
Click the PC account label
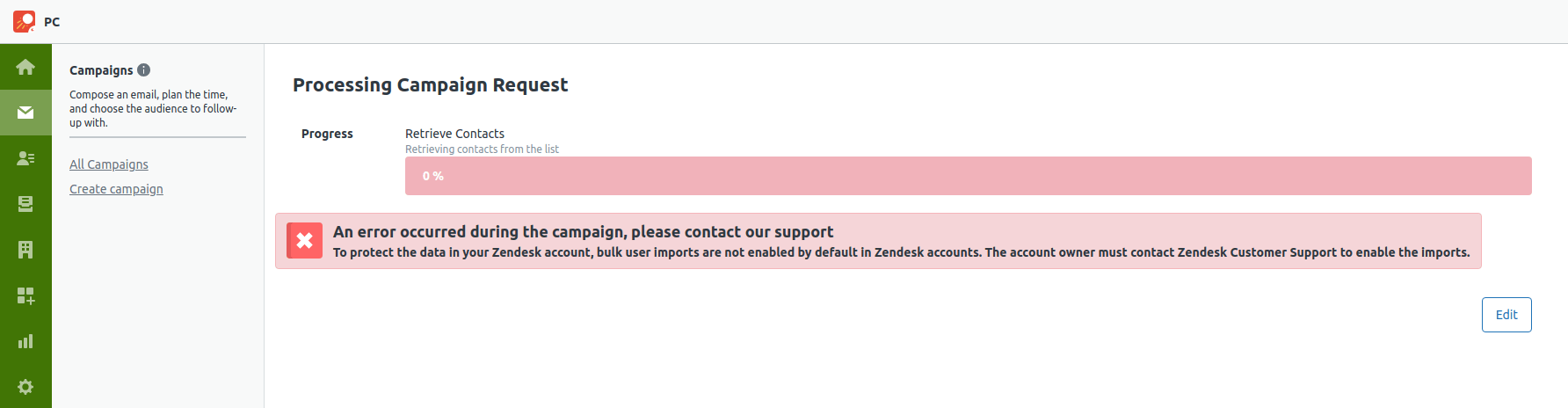(52, 22)
